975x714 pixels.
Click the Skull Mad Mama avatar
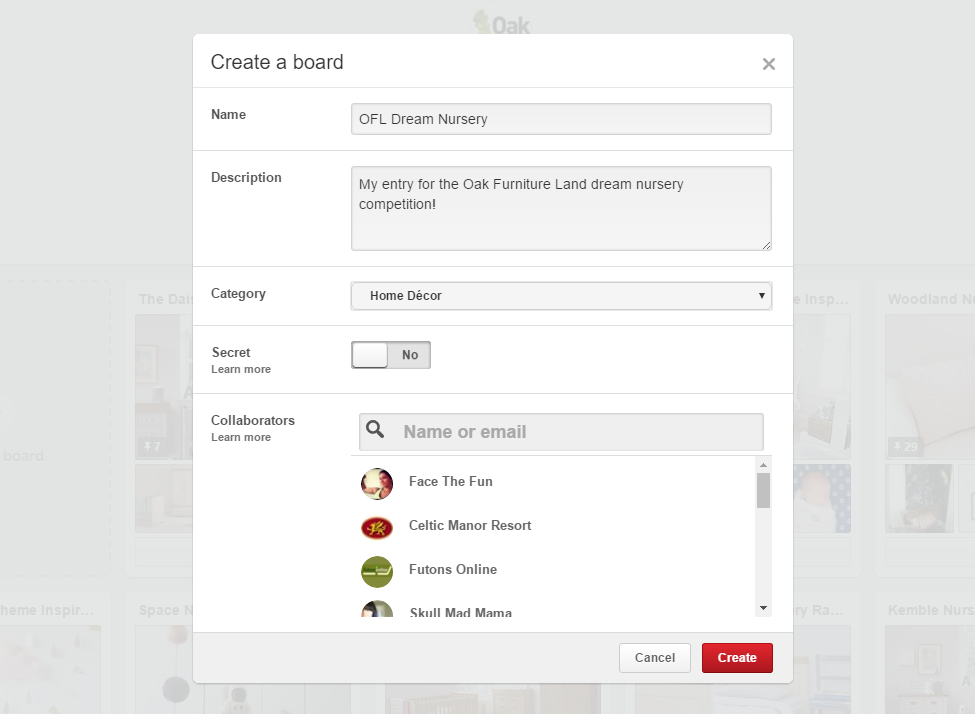[x=377, y=610]
